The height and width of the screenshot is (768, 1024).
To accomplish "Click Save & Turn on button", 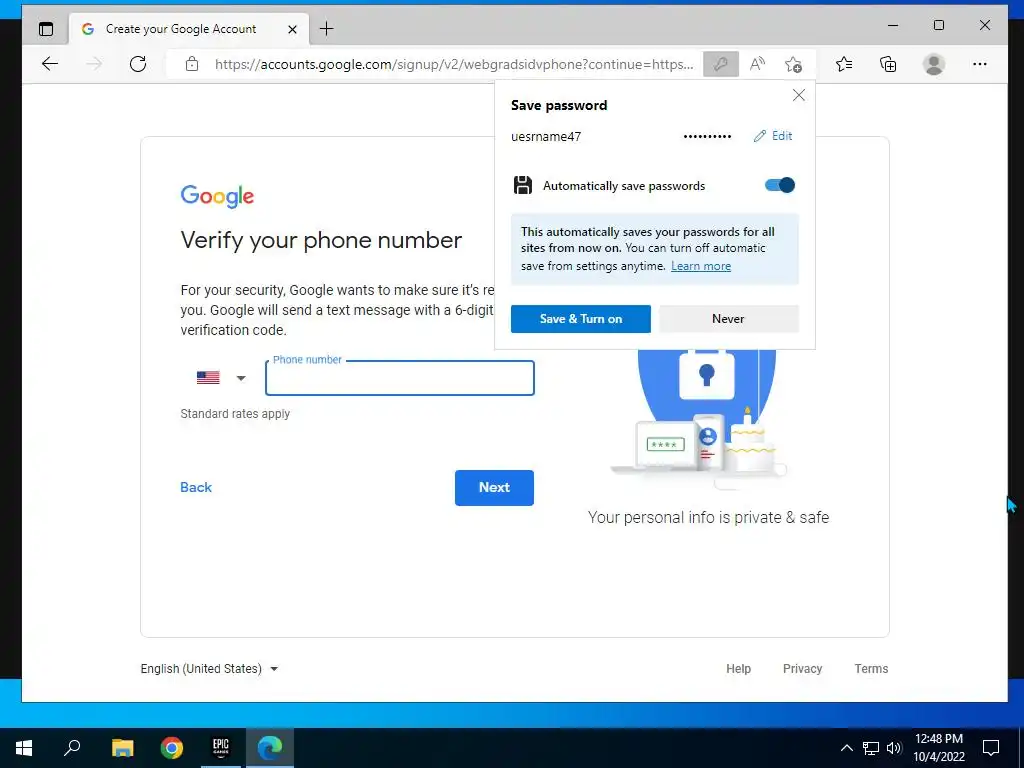I will click(581, 319).
